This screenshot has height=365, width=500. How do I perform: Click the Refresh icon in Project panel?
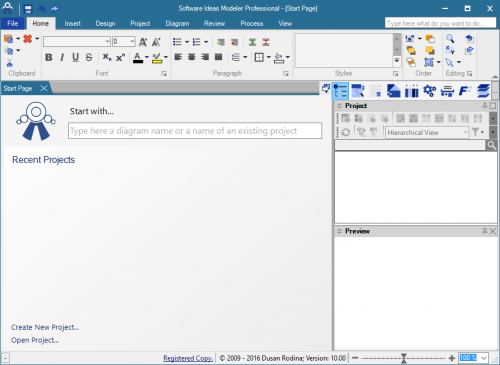point(346,132)
